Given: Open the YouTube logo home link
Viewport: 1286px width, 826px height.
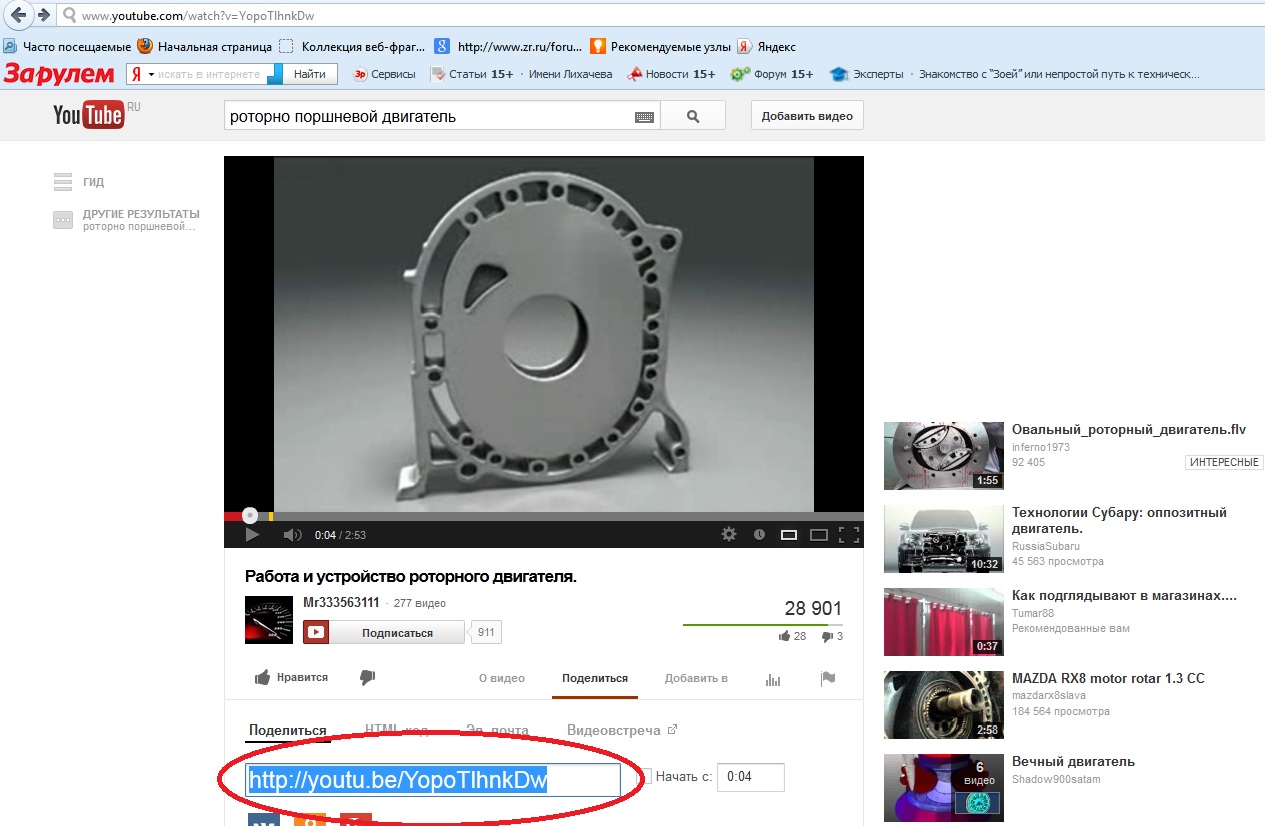Looking at the screenshot, I should click(x=89, y=115).
